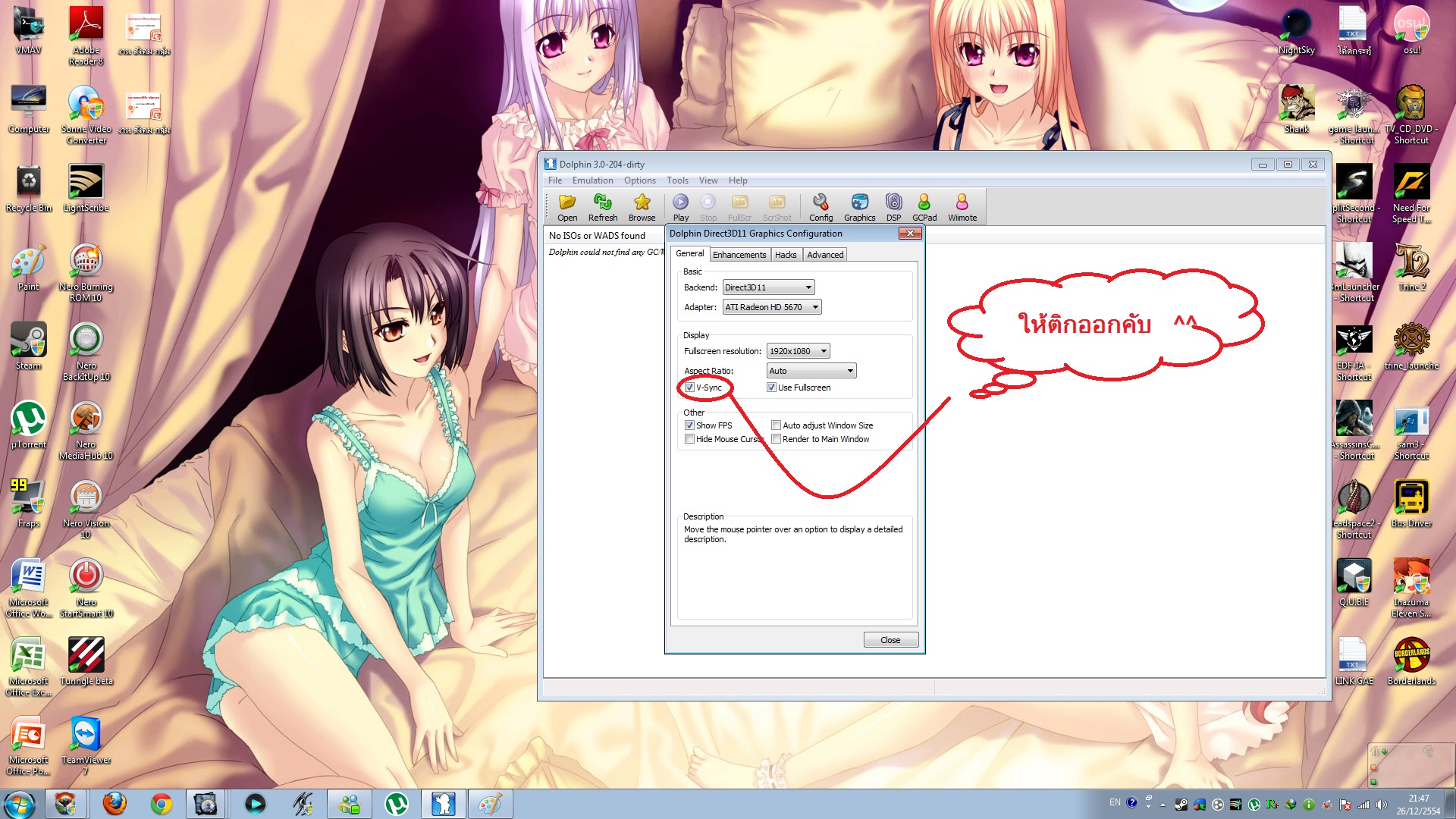
Task: Select the LightScribe desktop icon
Action: point(86,188)
